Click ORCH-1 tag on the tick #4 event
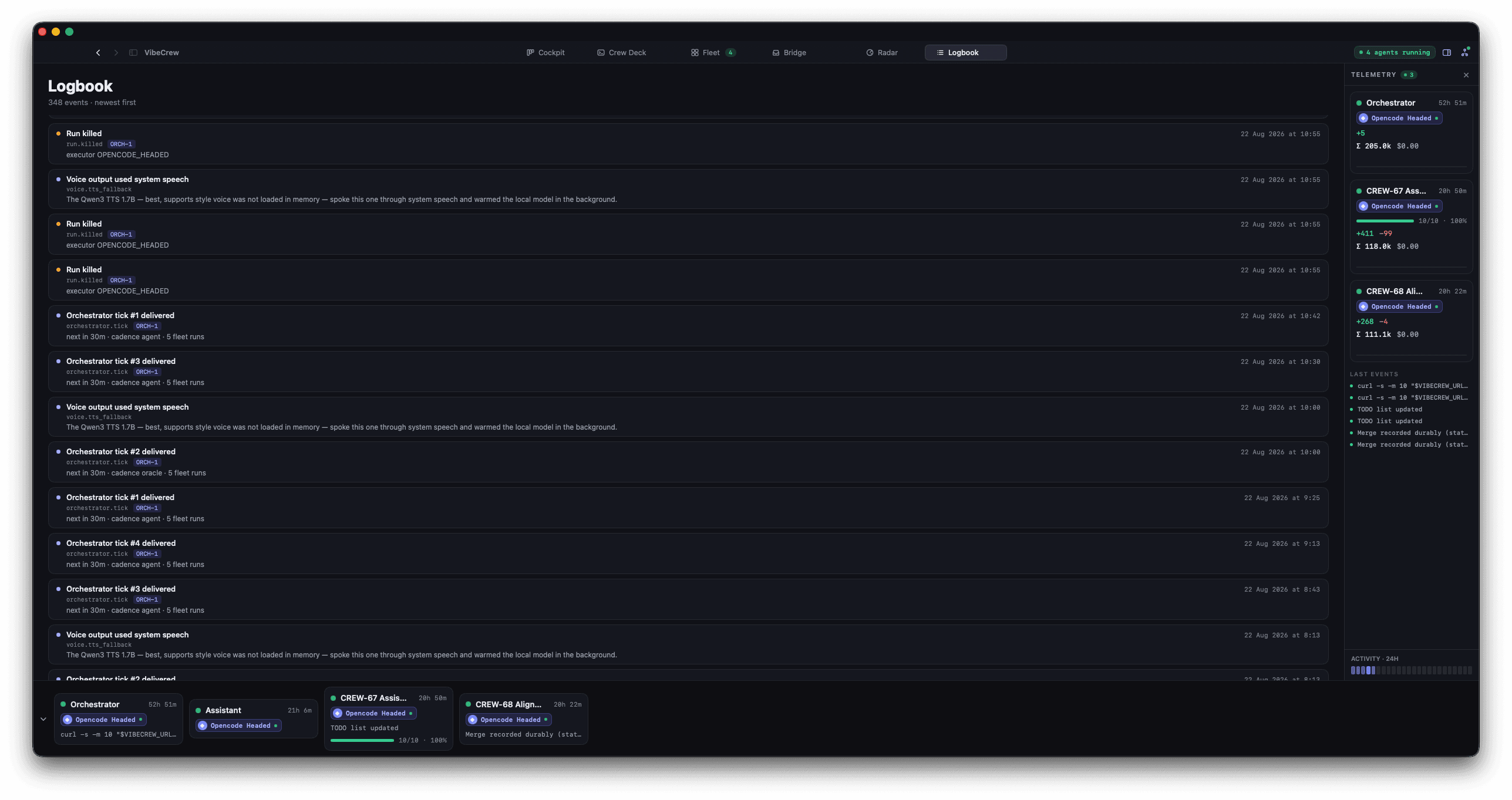 point(147,554)
